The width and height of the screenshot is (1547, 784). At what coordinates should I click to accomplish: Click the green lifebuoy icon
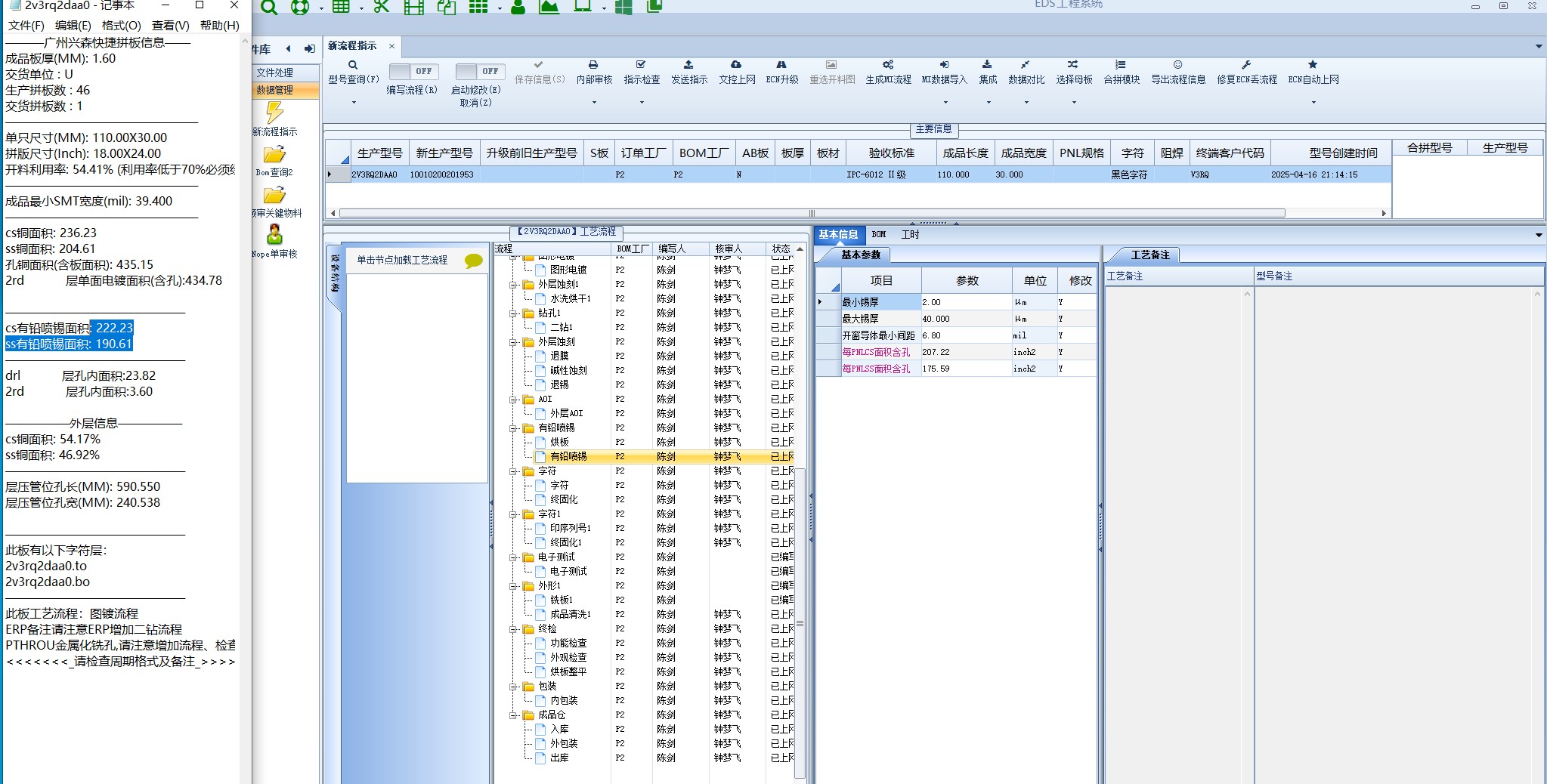(x=300, y=7)
